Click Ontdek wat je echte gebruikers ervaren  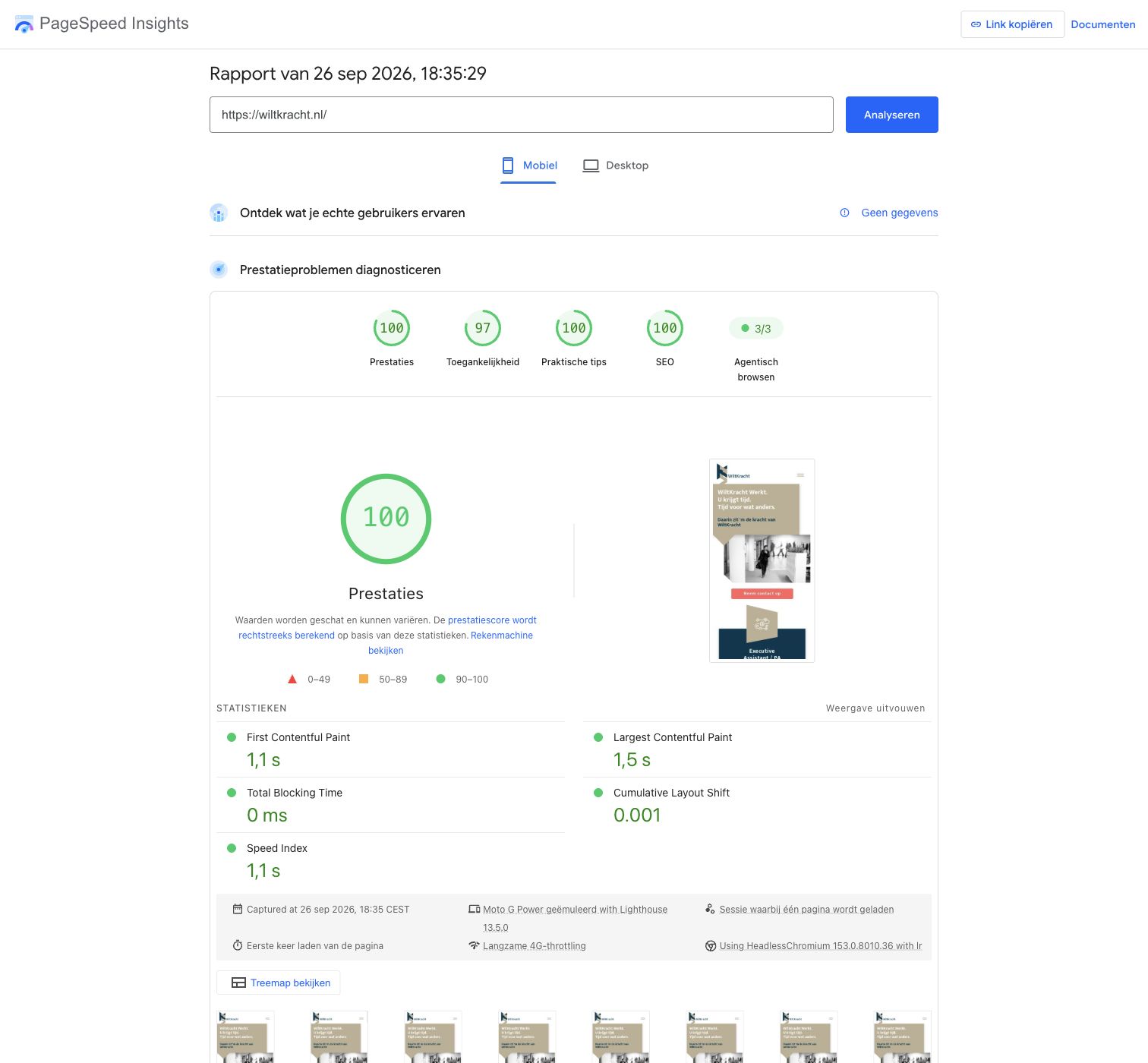coord(352,213)
